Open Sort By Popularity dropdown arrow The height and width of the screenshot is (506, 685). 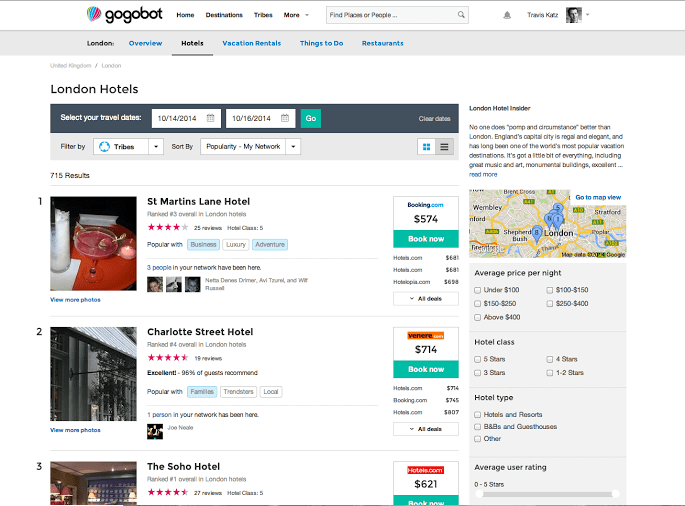(x=294, y=147)
